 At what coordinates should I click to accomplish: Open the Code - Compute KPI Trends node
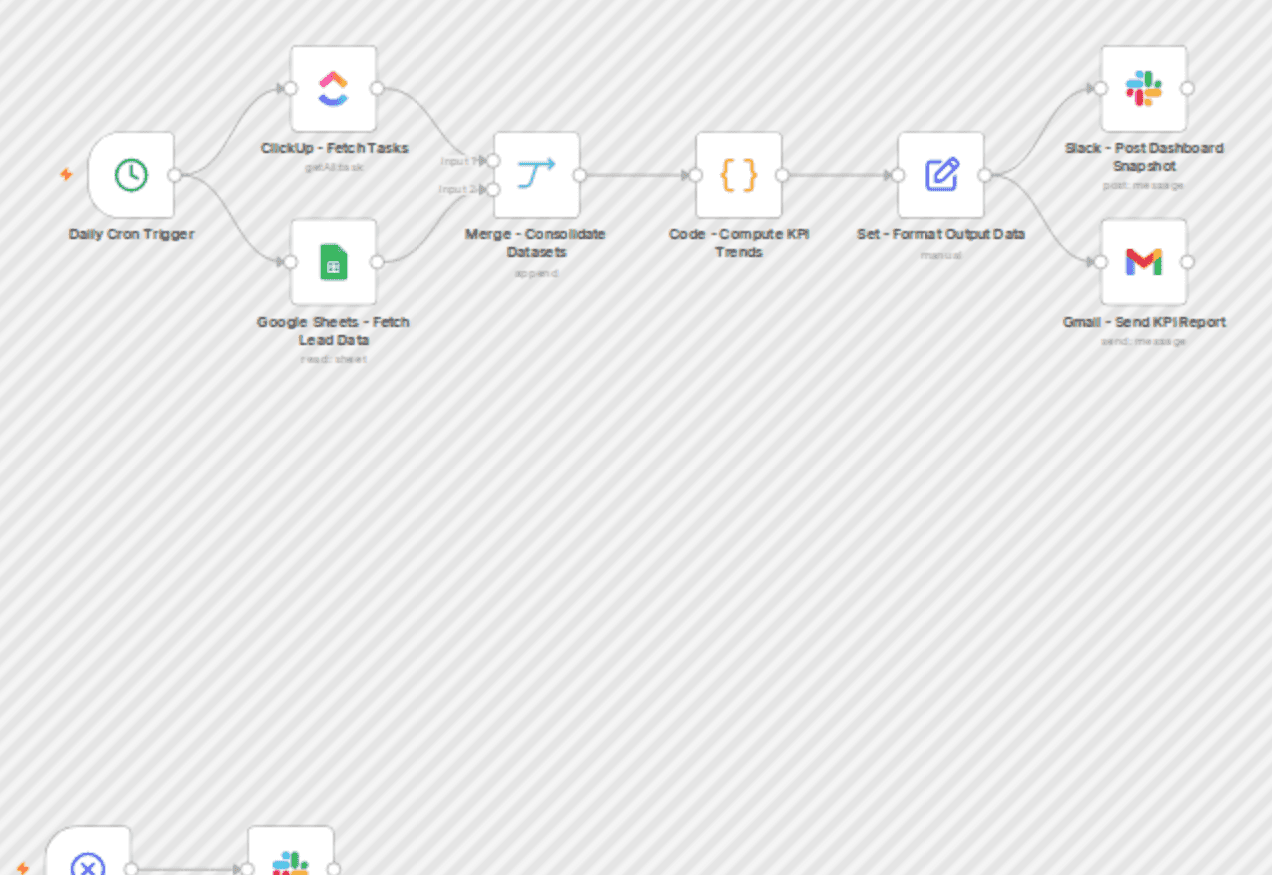point(739,175)
